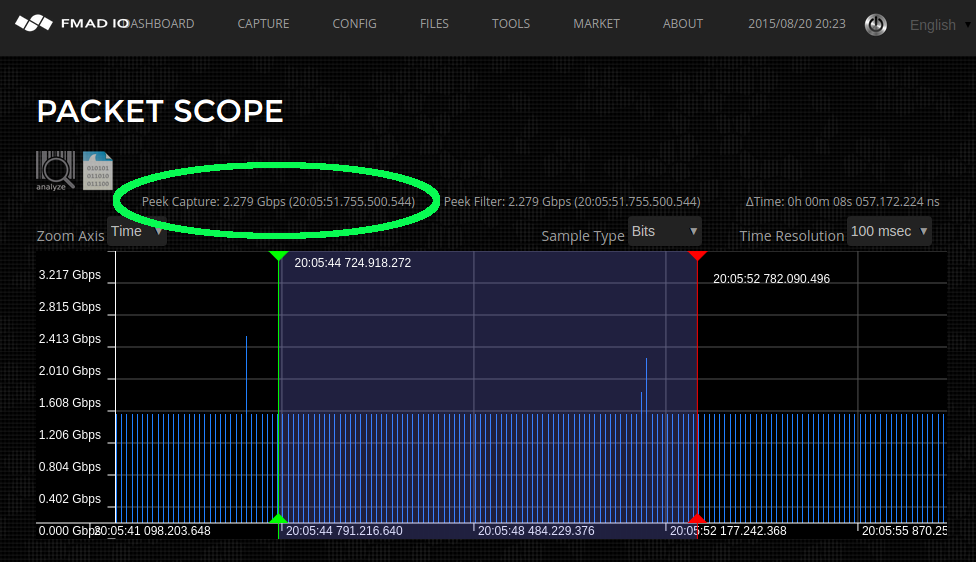The image size is (976, 562).
Task: Open the Capture menu
Action: pos(263,24)
